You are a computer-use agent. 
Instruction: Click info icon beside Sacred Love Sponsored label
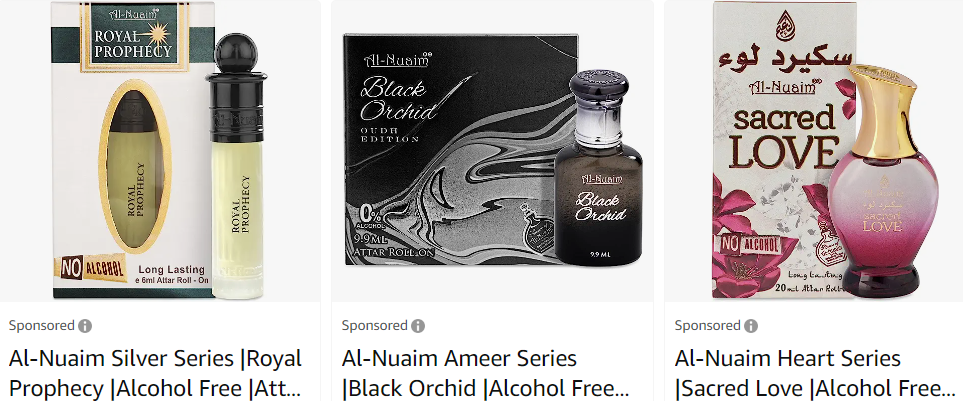751,326
